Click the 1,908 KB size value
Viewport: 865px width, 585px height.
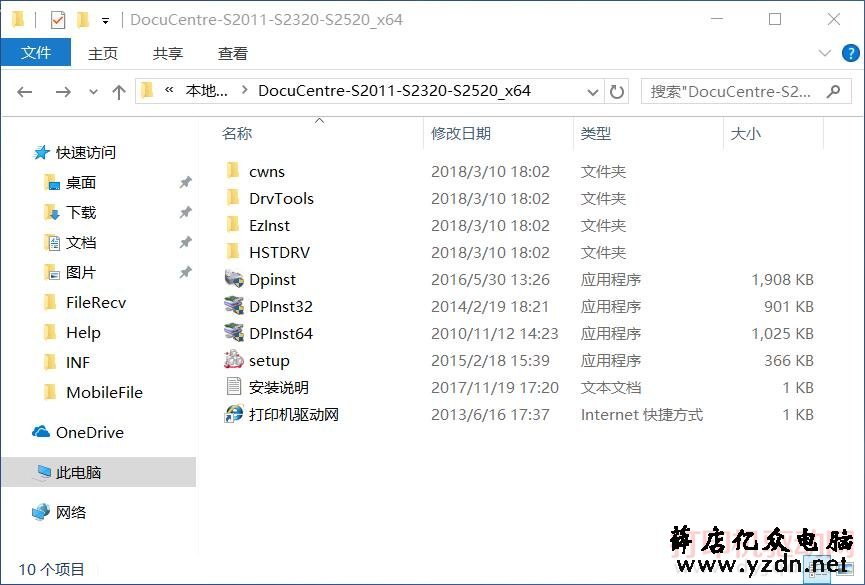tap(782, 279)
